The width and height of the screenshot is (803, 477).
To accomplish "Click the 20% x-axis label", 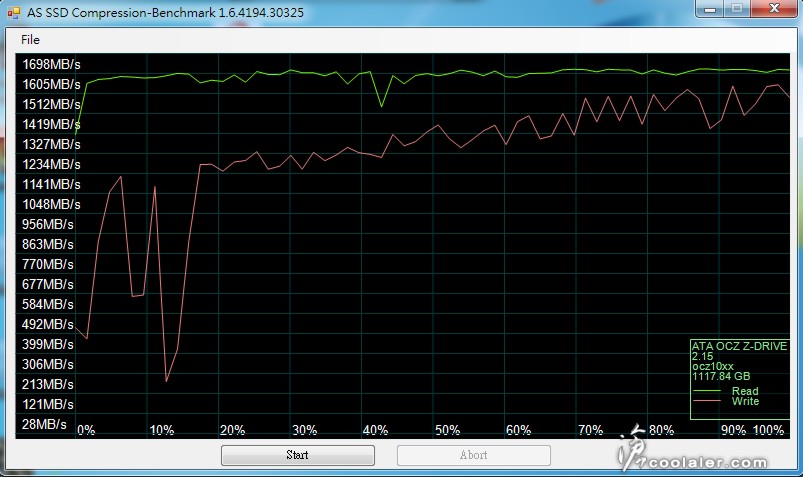I will (233, 430).
